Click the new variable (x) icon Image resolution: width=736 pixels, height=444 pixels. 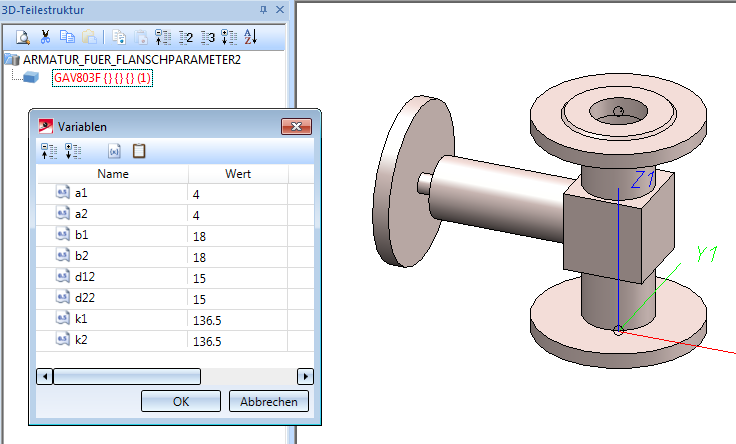tap(114, 151)
